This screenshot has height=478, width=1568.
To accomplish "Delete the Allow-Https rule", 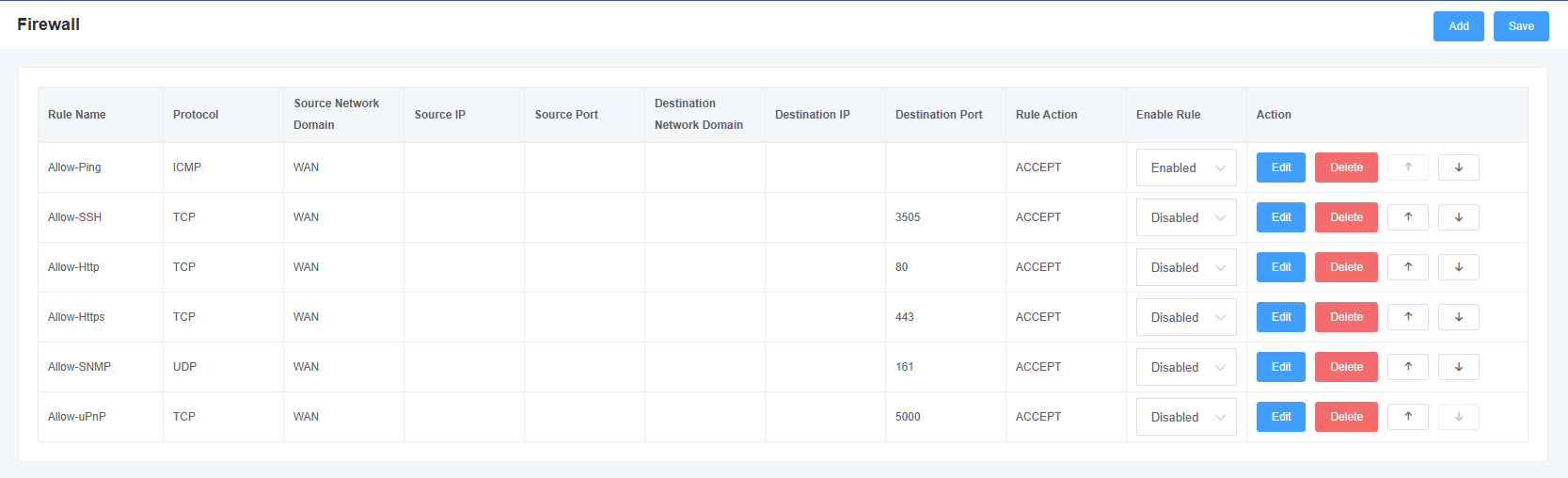I will click(1346, 317).
